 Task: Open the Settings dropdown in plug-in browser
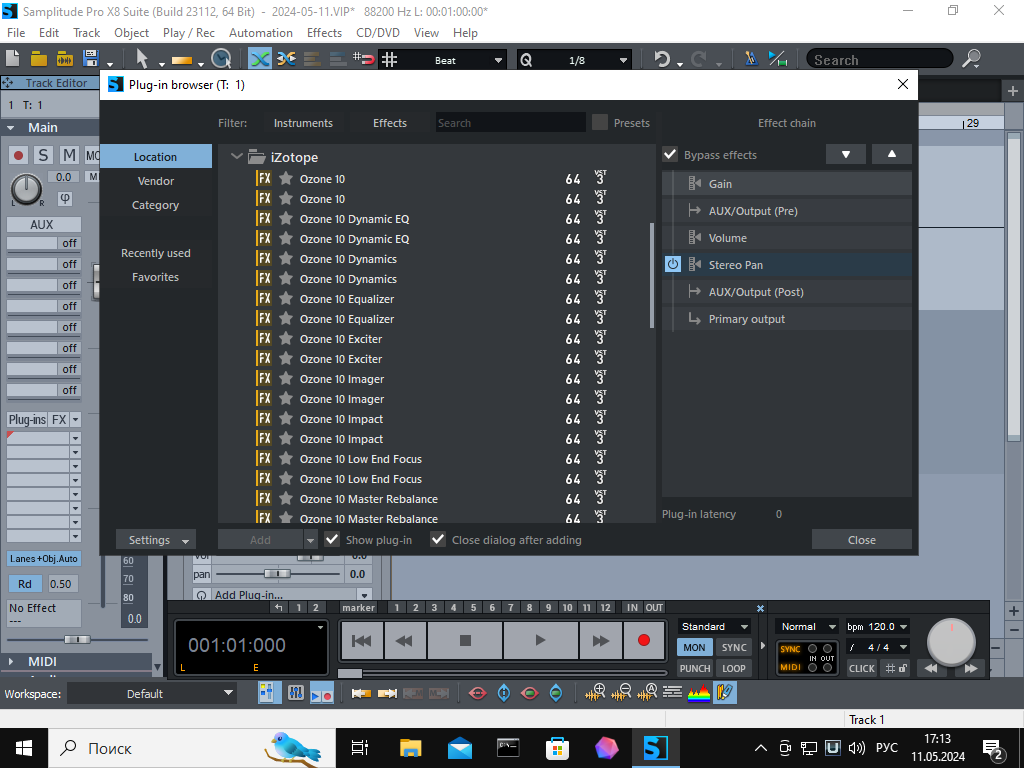(x=156, y=540)
